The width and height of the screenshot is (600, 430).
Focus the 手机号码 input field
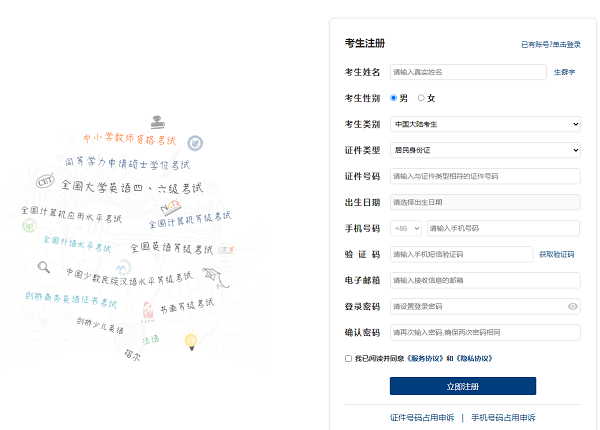[x=503, y=228]
